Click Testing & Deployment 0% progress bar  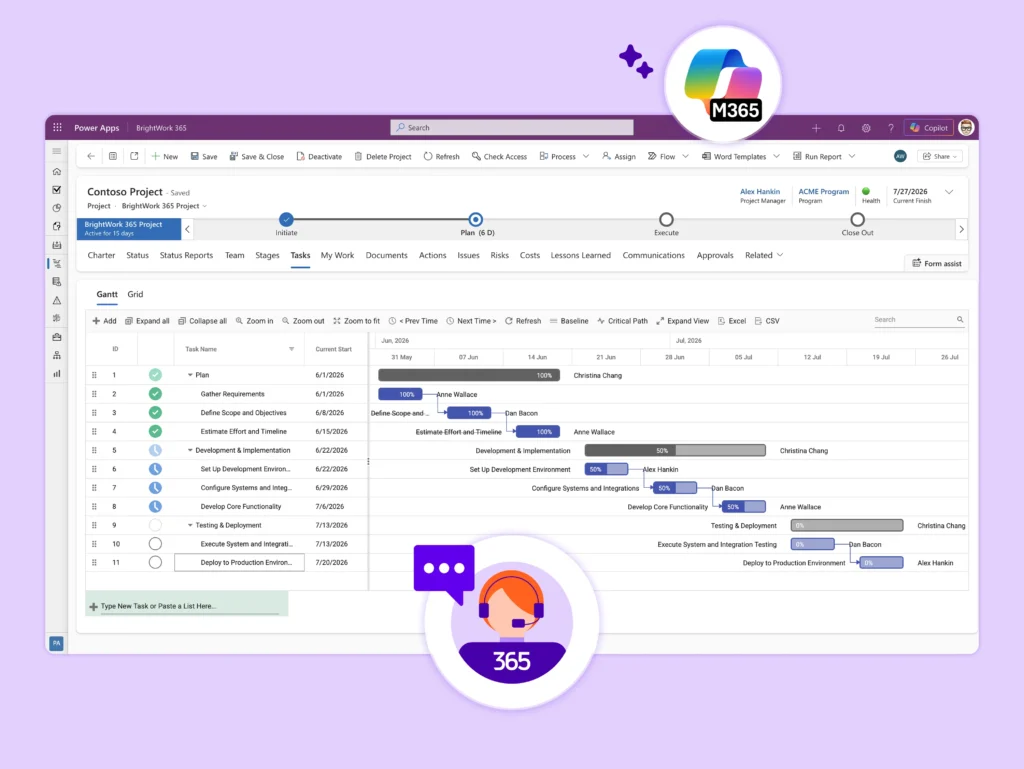[x=847, y=526]
